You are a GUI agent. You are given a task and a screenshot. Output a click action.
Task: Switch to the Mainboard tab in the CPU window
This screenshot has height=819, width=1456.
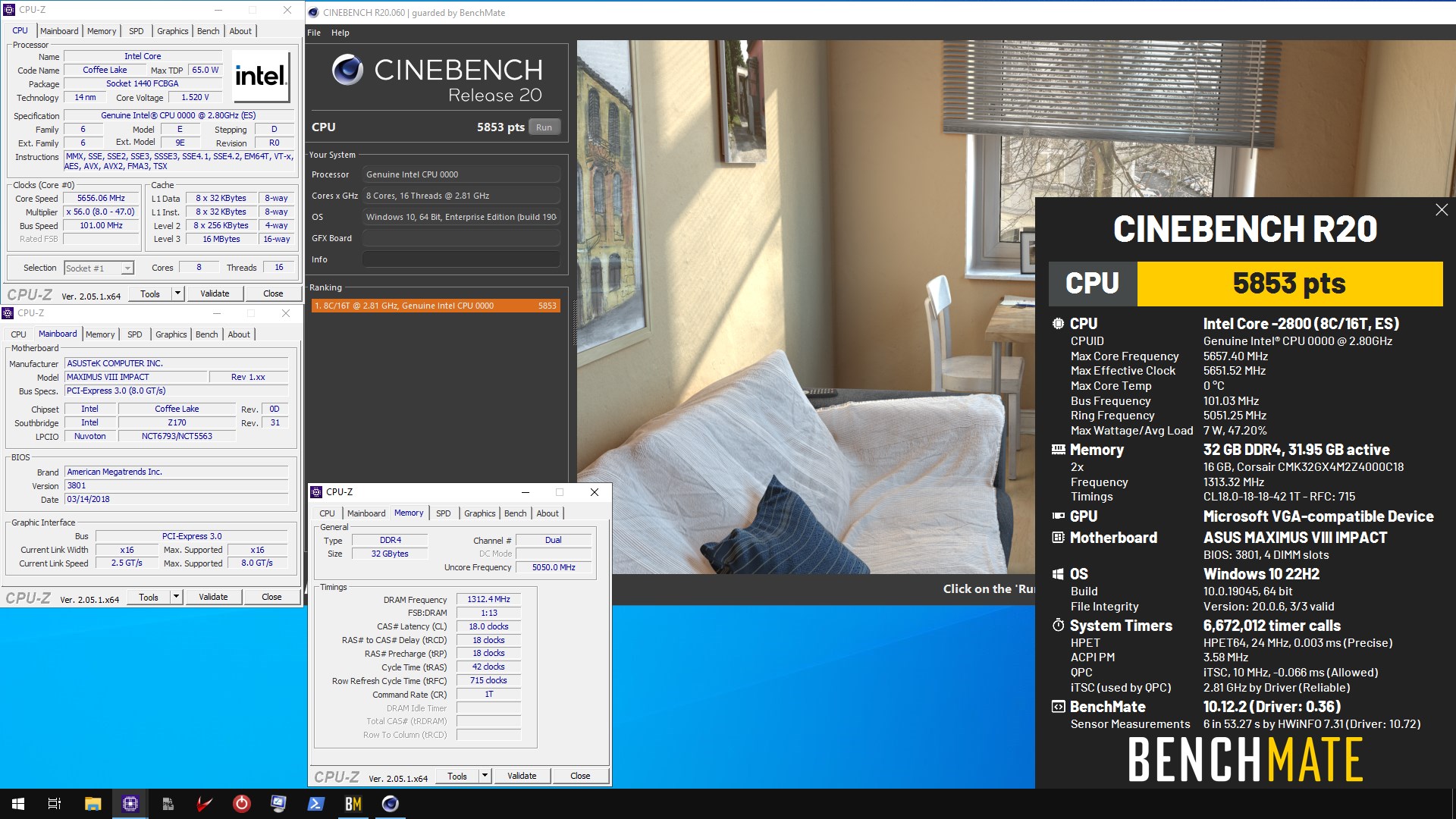(59, 31)
